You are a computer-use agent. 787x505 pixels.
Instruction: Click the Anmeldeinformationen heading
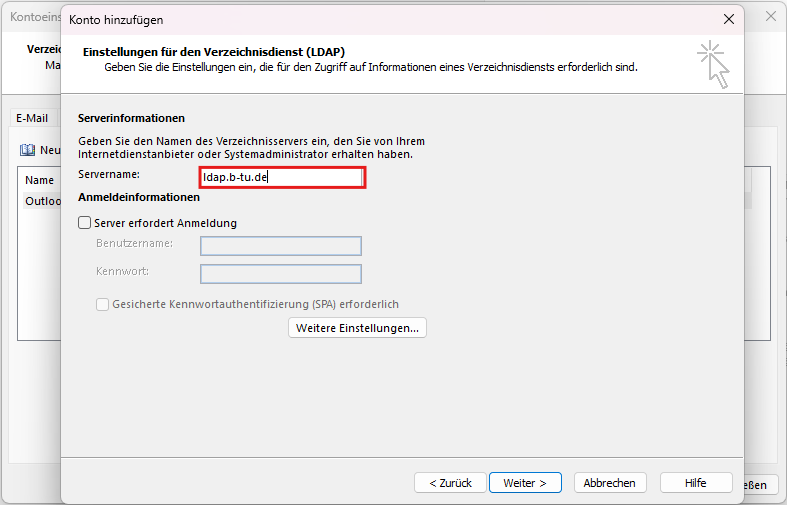(x=139, y=197)
